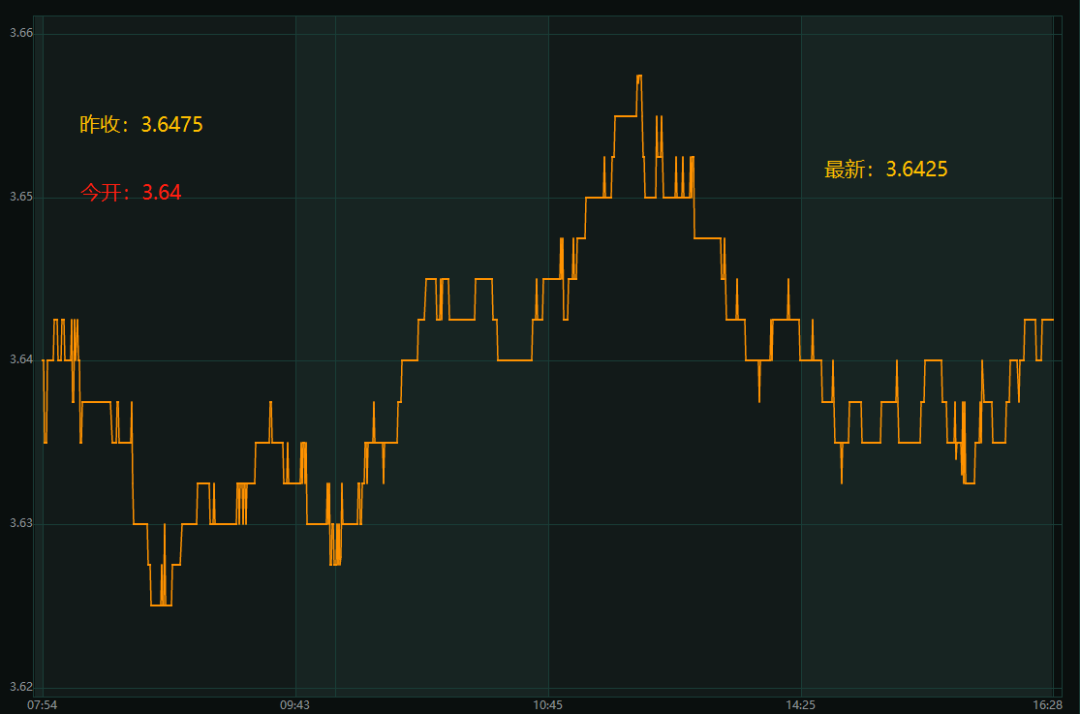Viewport: 1080px width, 714px height.
Task: Click the leftmost starting point of the price line
Action: 43,360
